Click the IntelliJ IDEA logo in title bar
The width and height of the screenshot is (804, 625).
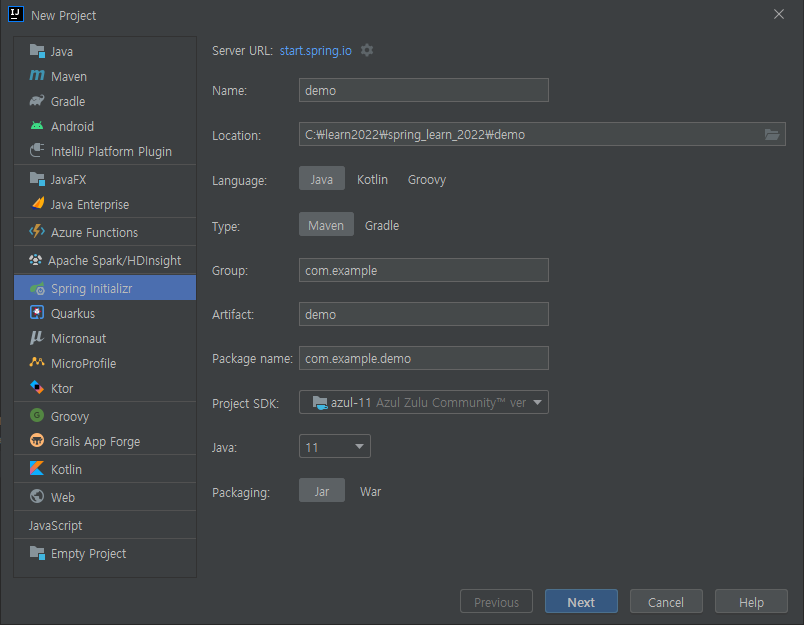(15, 14)
